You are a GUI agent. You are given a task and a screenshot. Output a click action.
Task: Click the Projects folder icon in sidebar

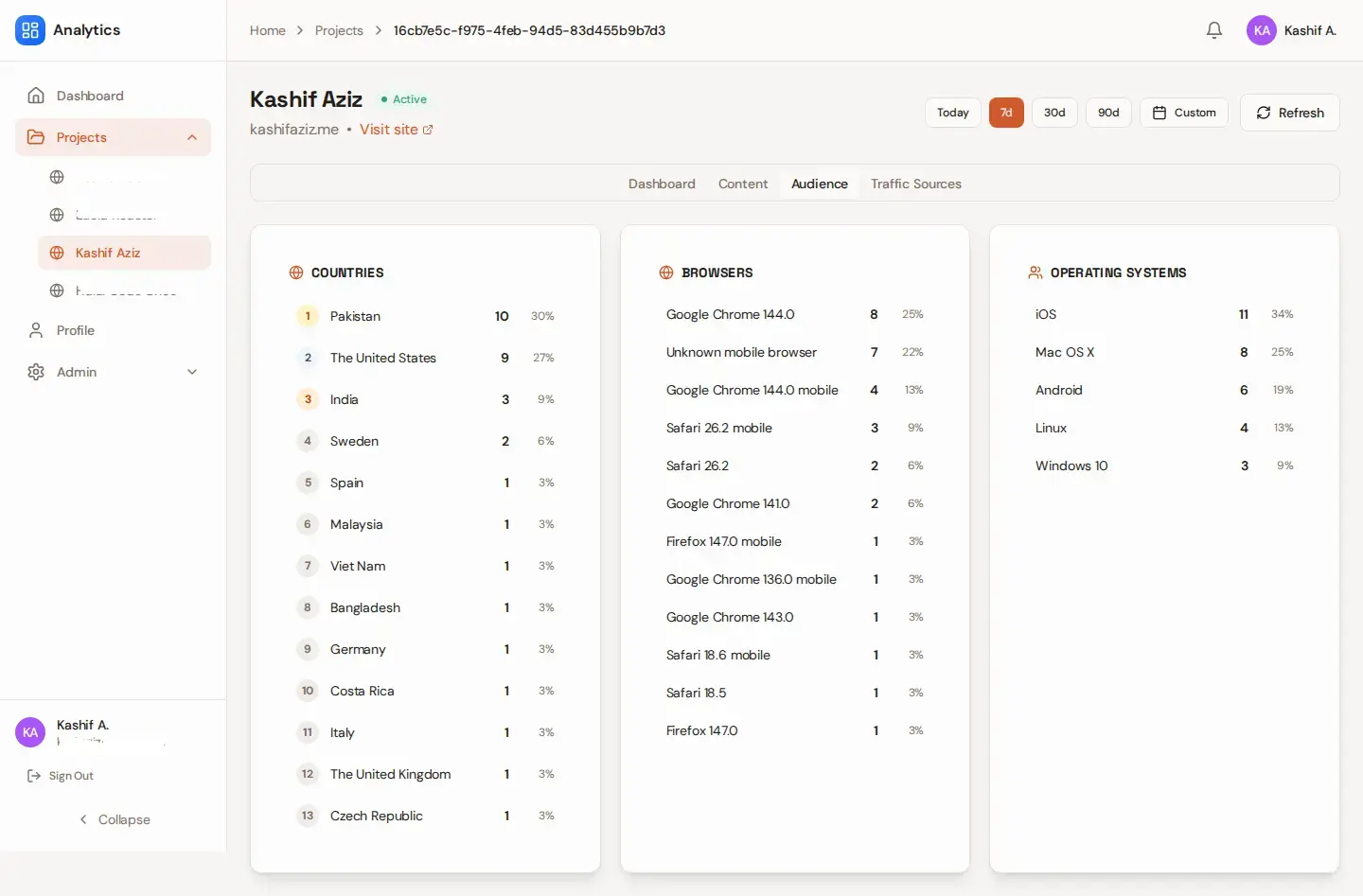[35, 136]
